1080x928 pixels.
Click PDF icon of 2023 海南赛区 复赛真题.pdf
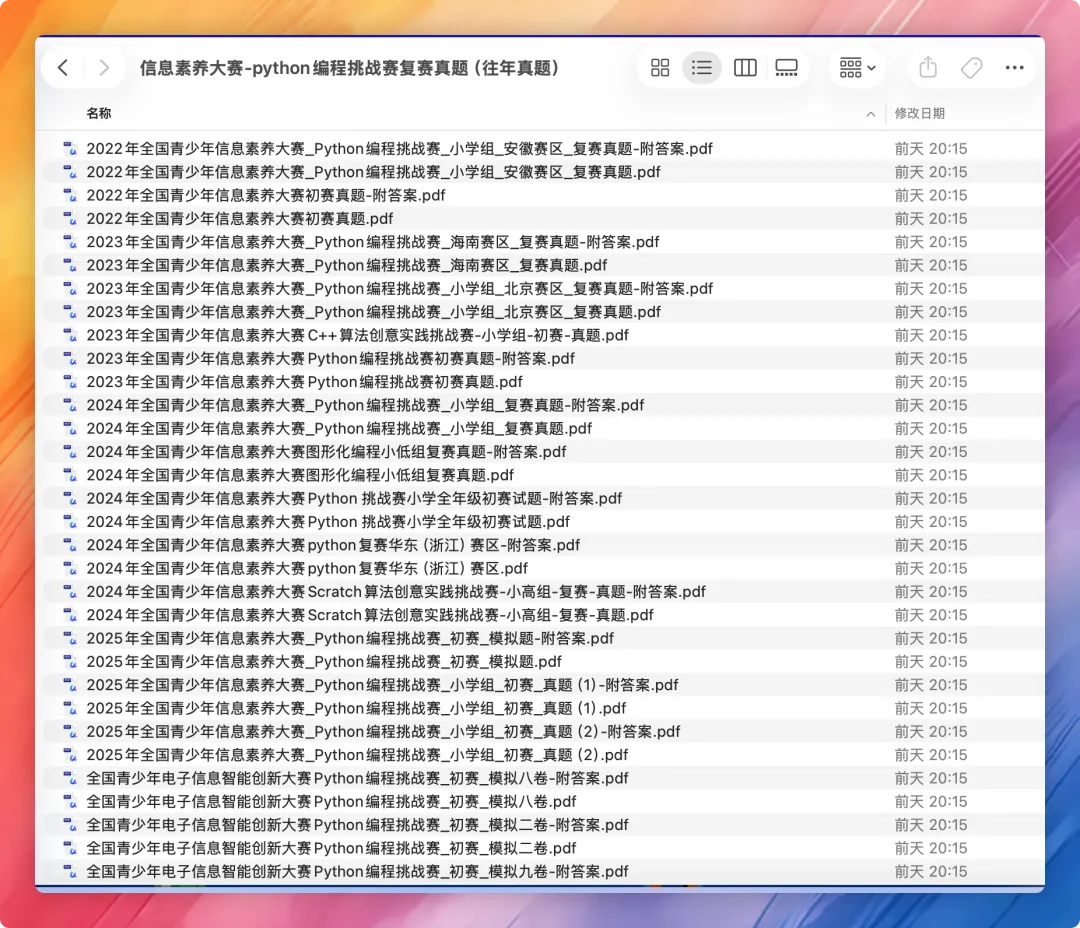[x=70, y=265]
